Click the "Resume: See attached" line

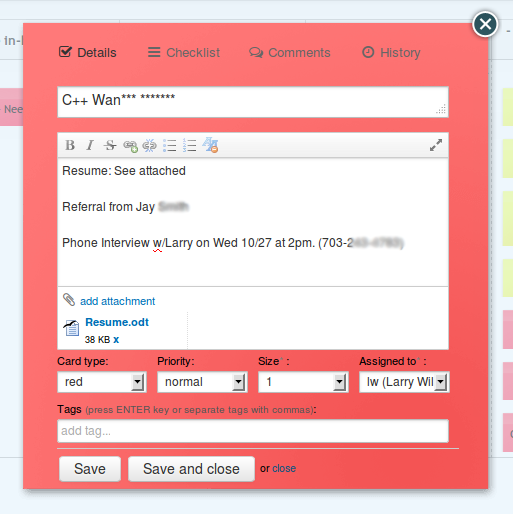(124, 171)
